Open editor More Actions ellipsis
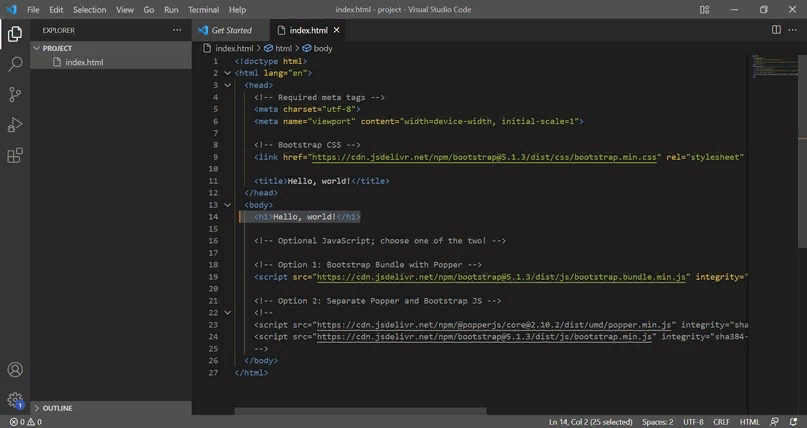Screen dimensions: 807x428 tap(793, 30)
